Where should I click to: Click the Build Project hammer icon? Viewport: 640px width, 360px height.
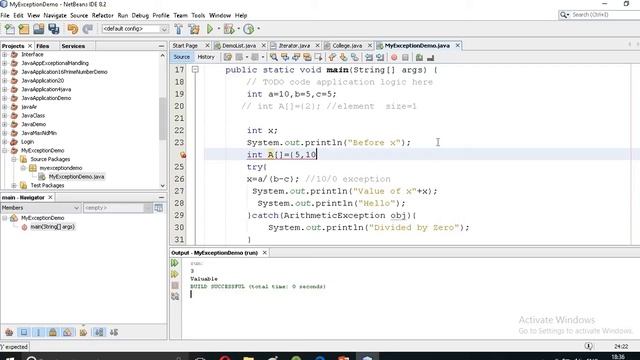pos(178,29)
